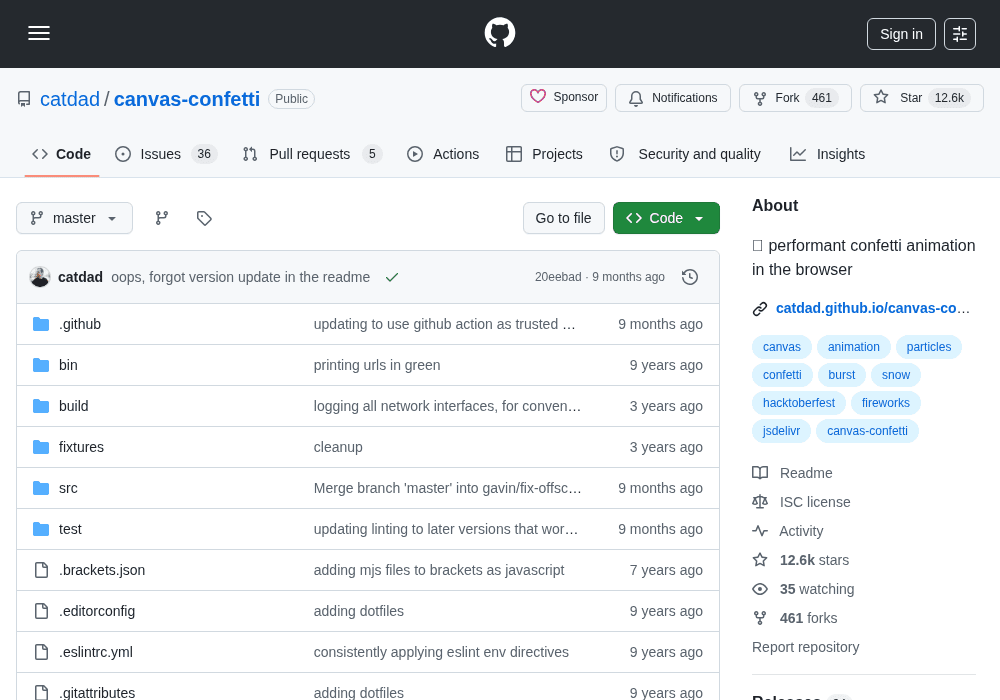Viewport: 1000px width, 700px height.
Task: Open 'consistently applying eslint env directives' commit
Action: (x=441, y=652)
